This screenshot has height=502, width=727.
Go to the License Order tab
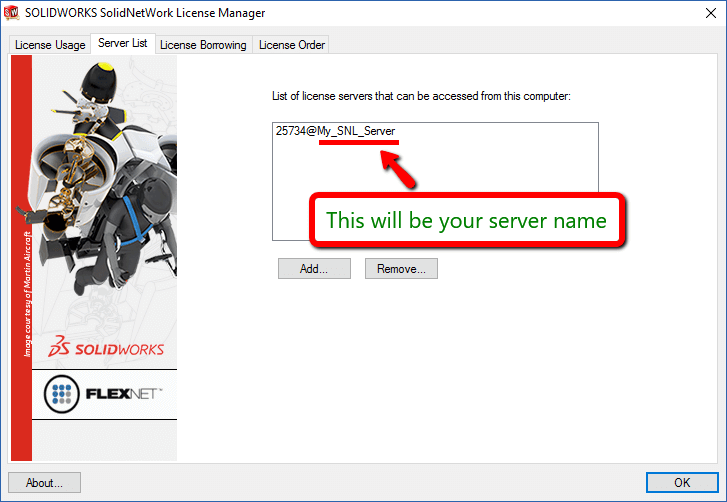pyautogui.click(x=291, y=45)
